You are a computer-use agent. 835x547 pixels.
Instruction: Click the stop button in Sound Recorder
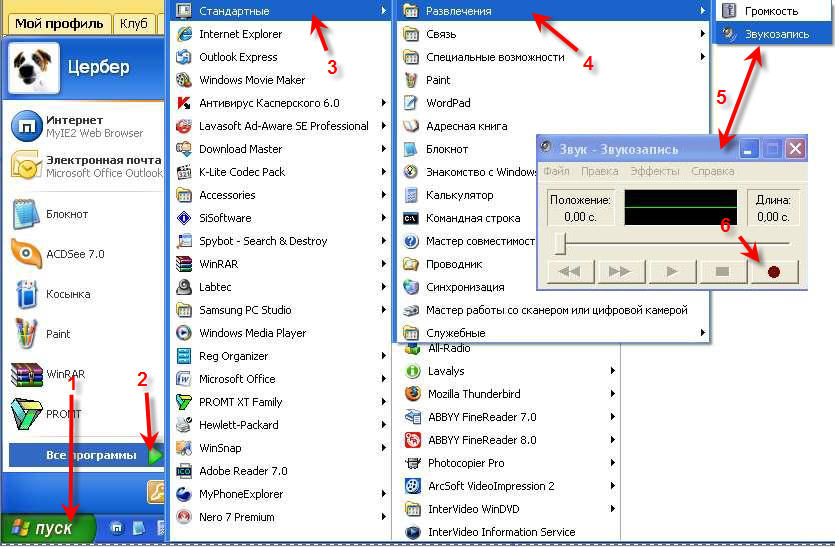click(x=722, y=272)
